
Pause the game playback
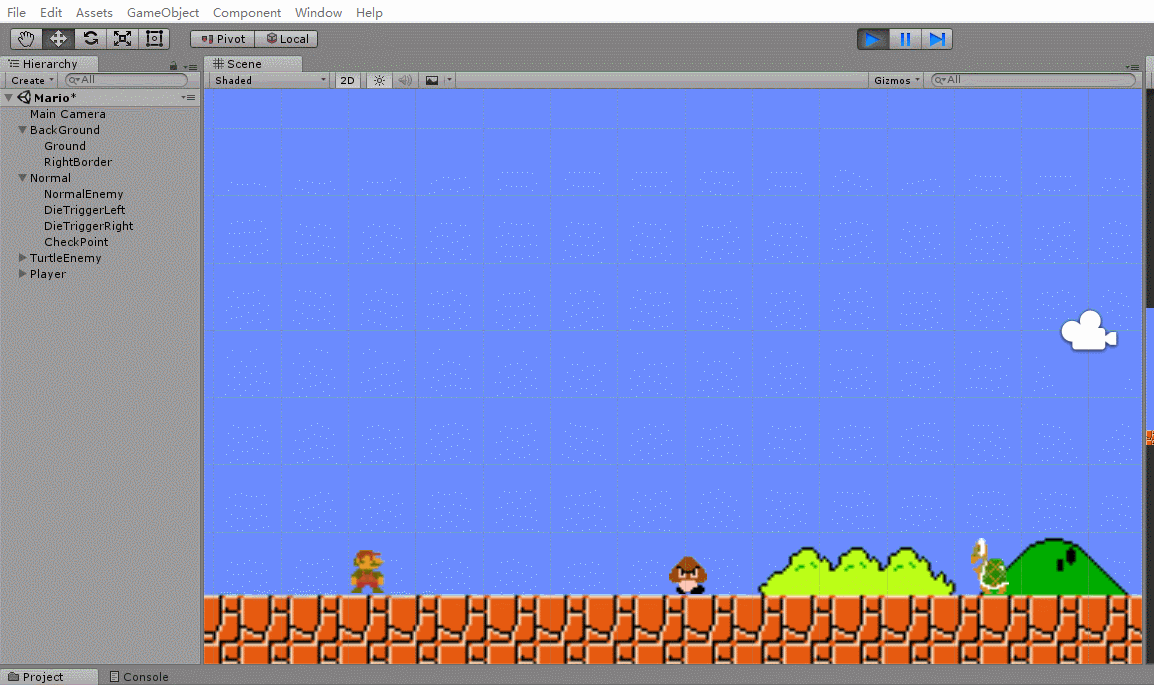coord(905,39)
